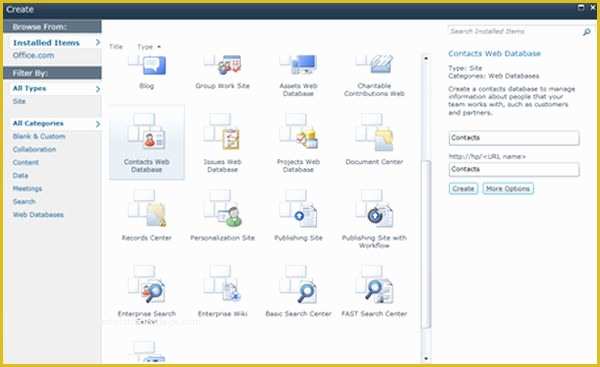The height and width of the screenshot is (367, 600).
Task: Pick the Assets Web Database template
Action: point(298,75)
